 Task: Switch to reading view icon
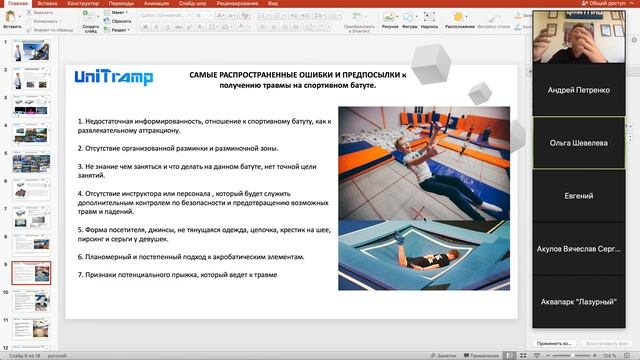537,356
